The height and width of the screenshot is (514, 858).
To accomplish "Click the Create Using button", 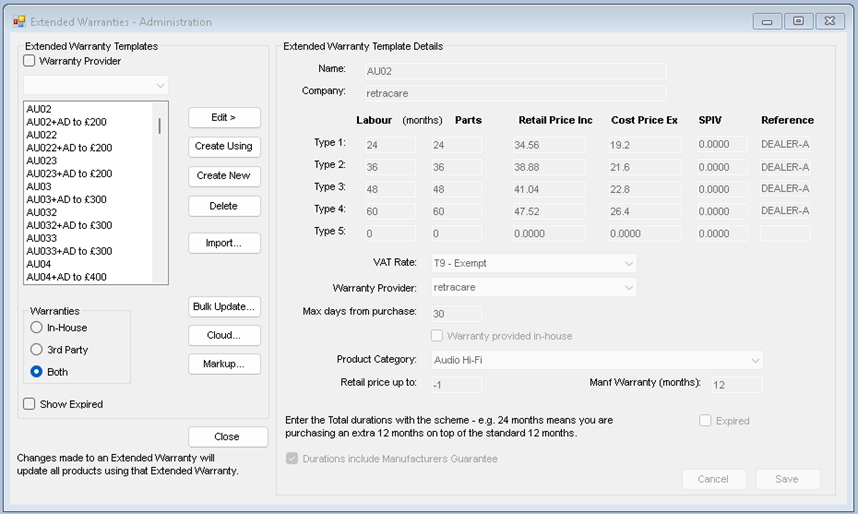I will click(224, 147).
